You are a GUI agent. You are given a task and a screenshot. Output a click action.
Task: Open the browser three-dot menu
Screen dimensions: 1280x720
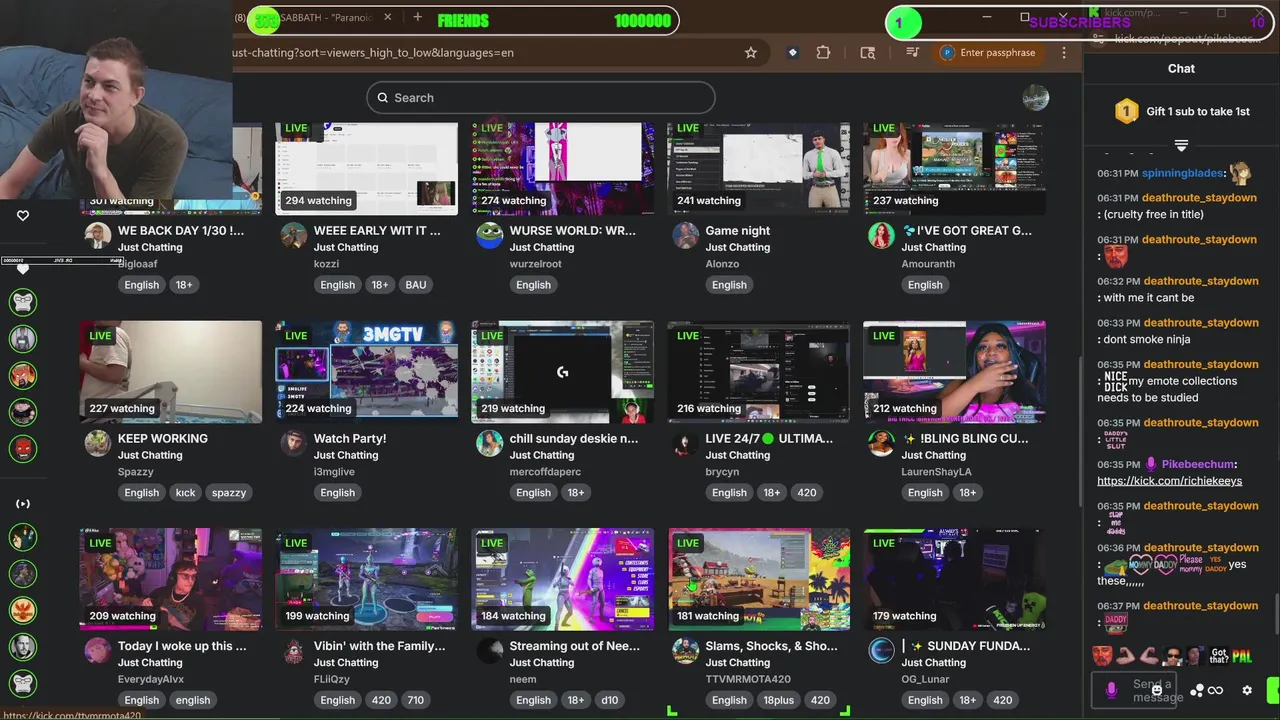click(x=1064, y=53)
